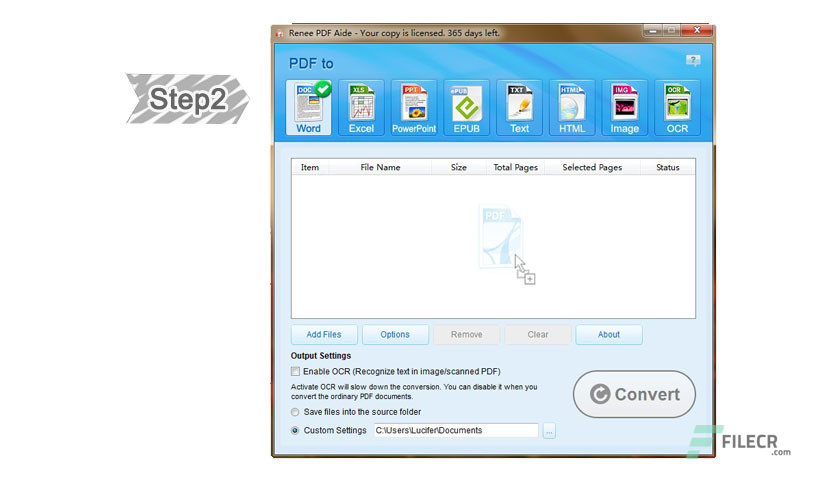The width and height of the screenshot is (836, 484).
Task: Click the Size column header
Action: (459, 167)
